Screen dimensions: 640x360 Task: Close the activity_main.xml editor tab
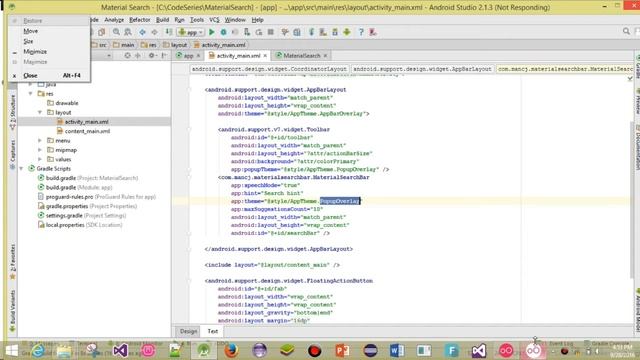coord(265,56)
